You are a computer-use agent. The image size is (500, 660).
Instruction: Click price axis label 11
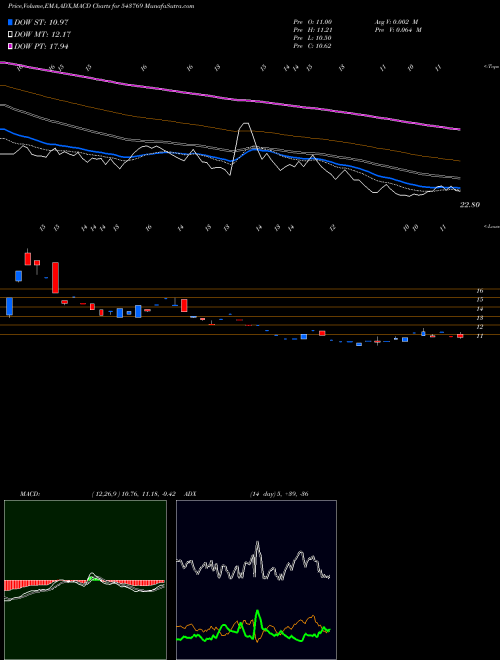click(479, 336)
